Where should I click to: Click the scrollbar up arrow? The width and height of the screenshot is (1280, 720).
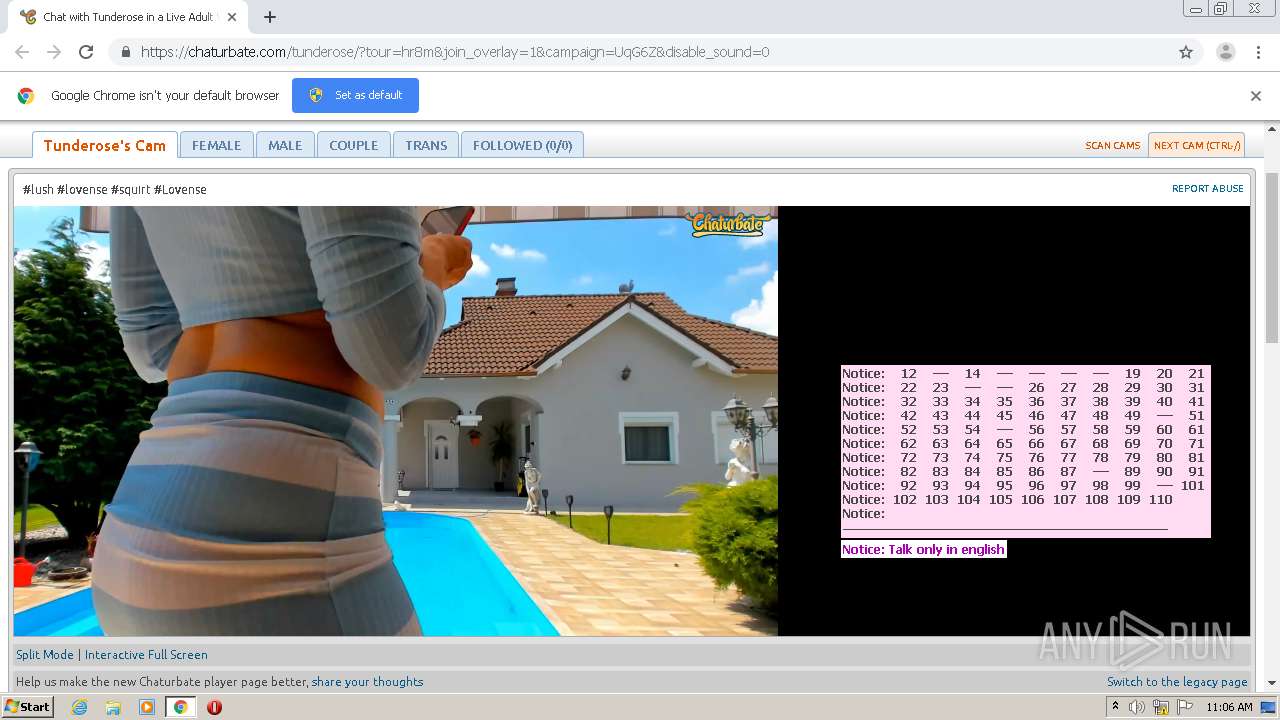point(1272,129)
